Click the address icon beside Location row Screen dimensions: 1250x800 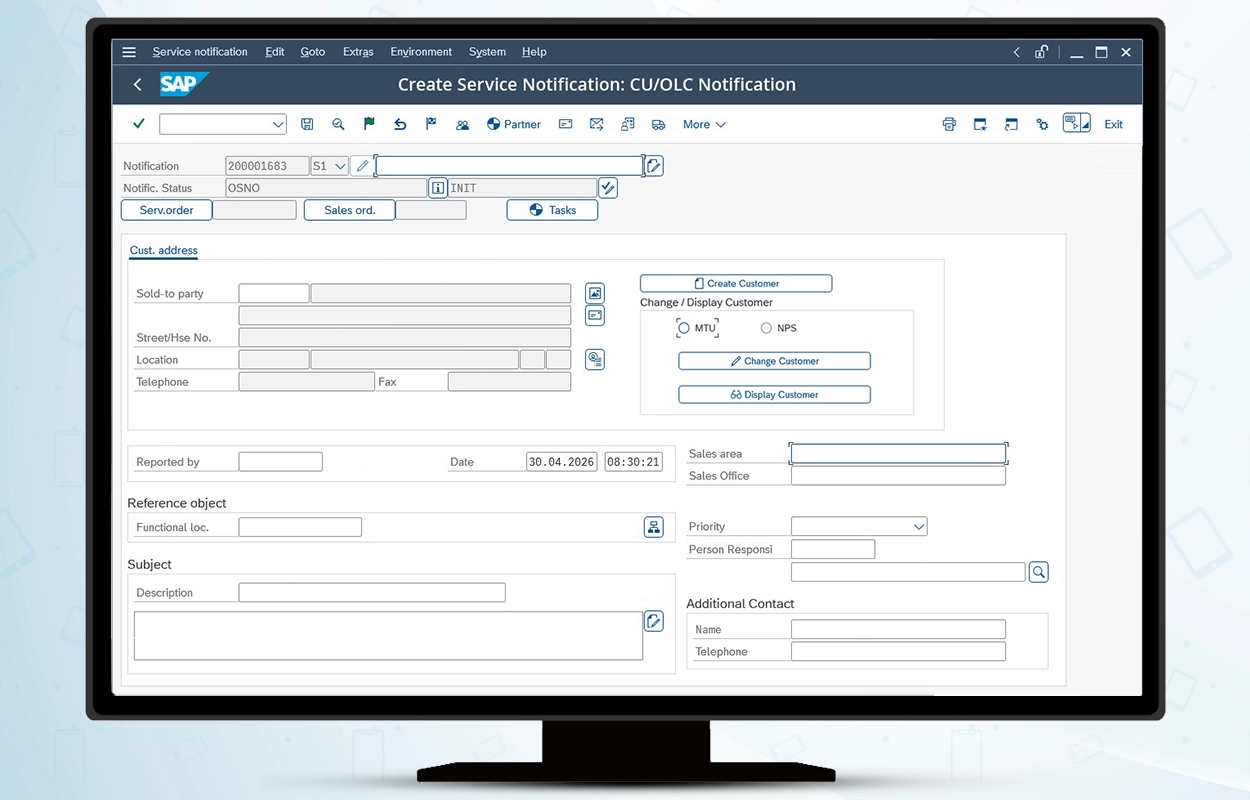pos(595,359)
